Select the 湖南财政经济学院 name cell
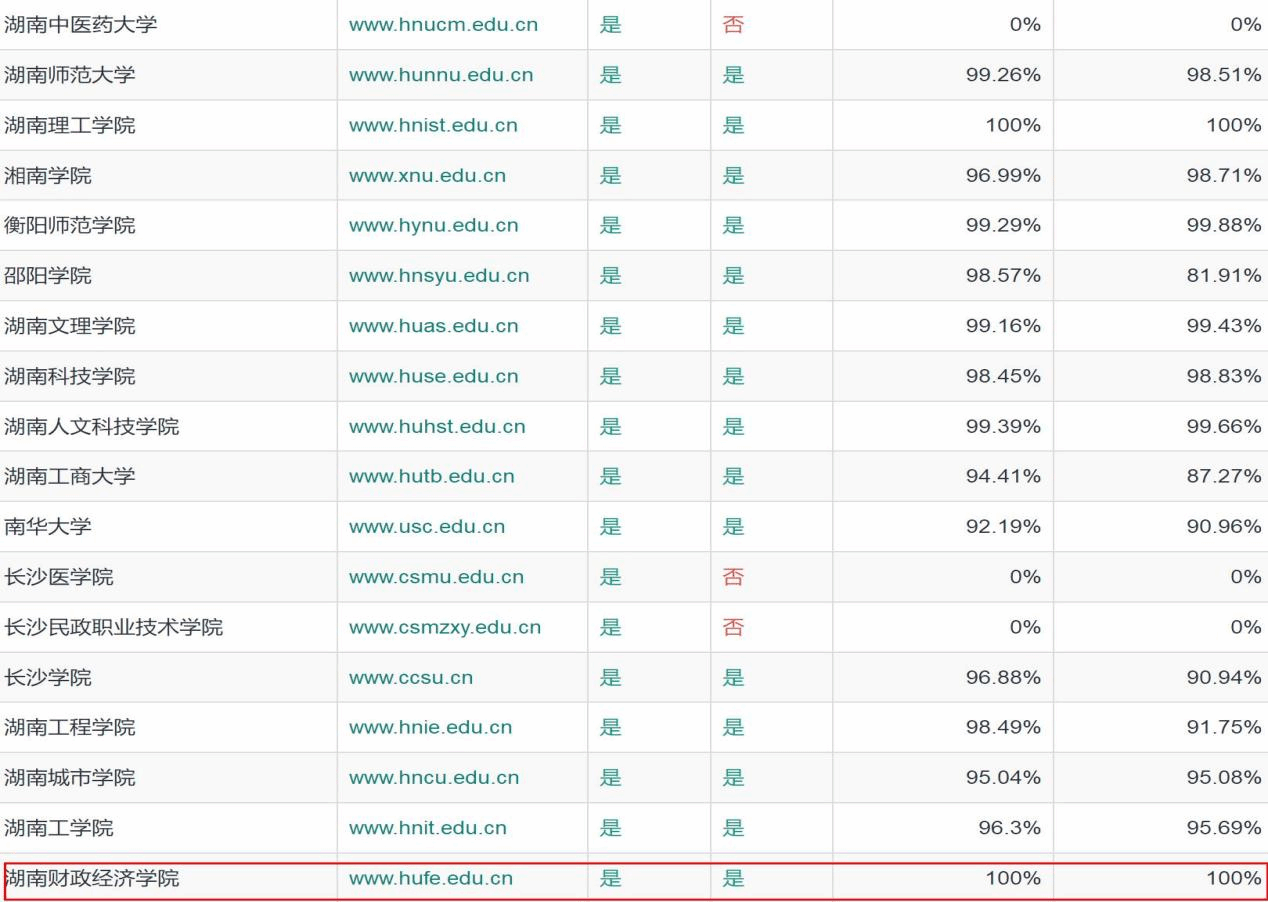This screenshot has height=902, width=1268. tap(92, 879)
